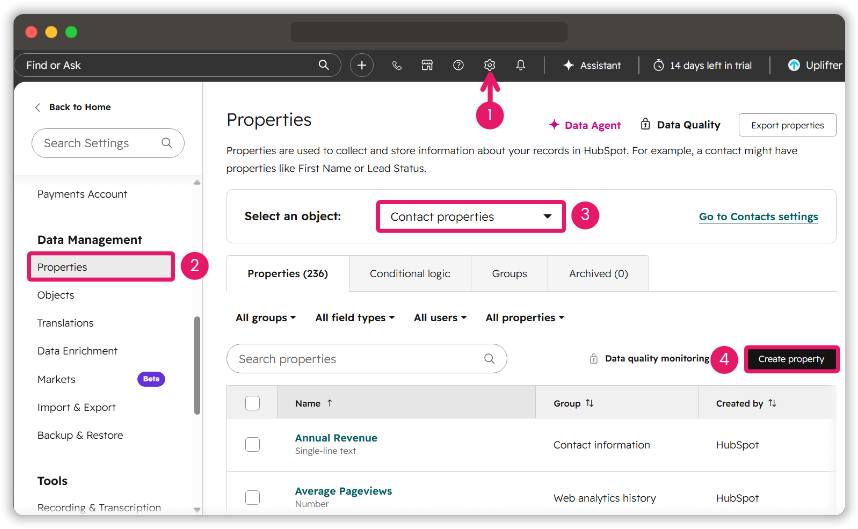
Task: Select Import & Export in the sidebar
Action: (x=77, y=407)
